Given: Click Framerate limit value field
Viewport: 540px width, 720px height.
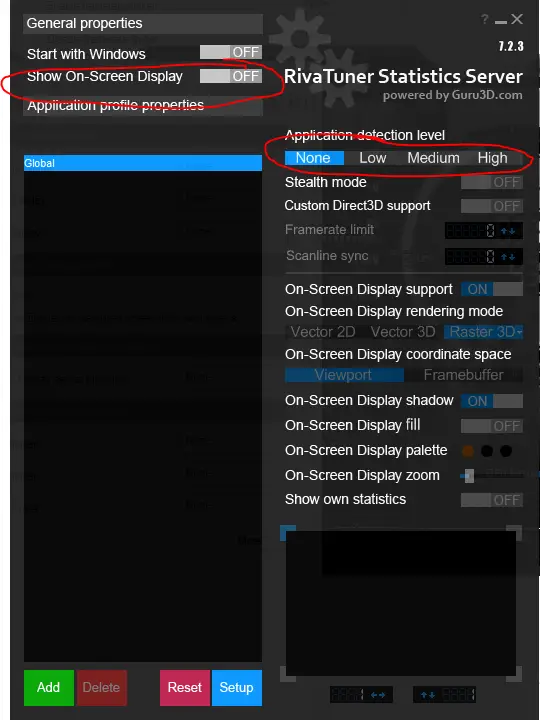Looking at the screenshot, I should pyautogui.click(x=471, y=230).
